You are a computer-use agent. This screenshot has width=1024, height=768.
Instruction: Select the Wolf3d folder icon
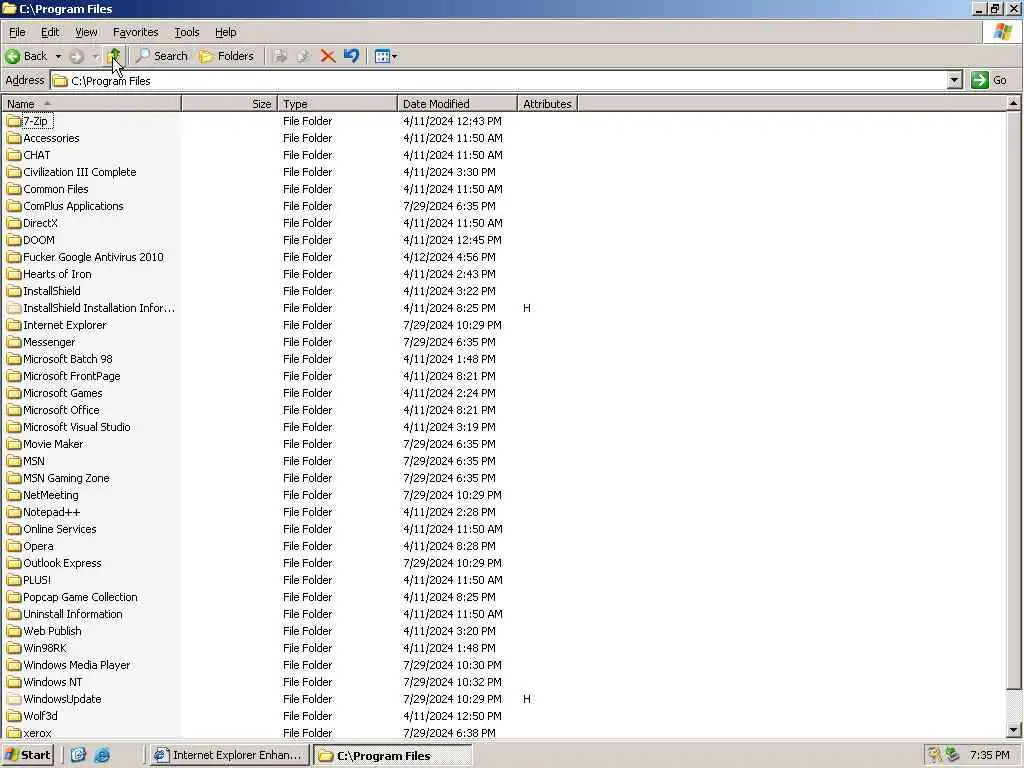click(x=14, y=716)
